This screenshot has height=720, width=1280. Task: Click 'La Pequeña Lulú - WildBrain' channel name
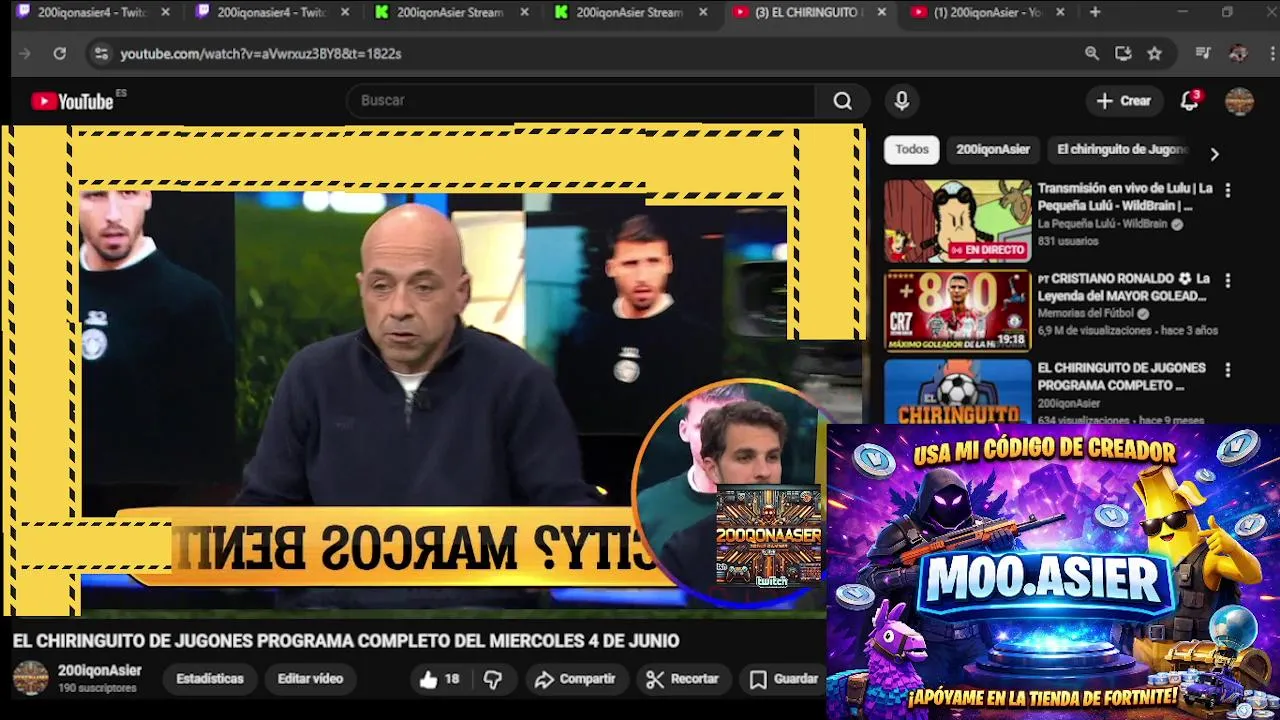pos(1102,224)
